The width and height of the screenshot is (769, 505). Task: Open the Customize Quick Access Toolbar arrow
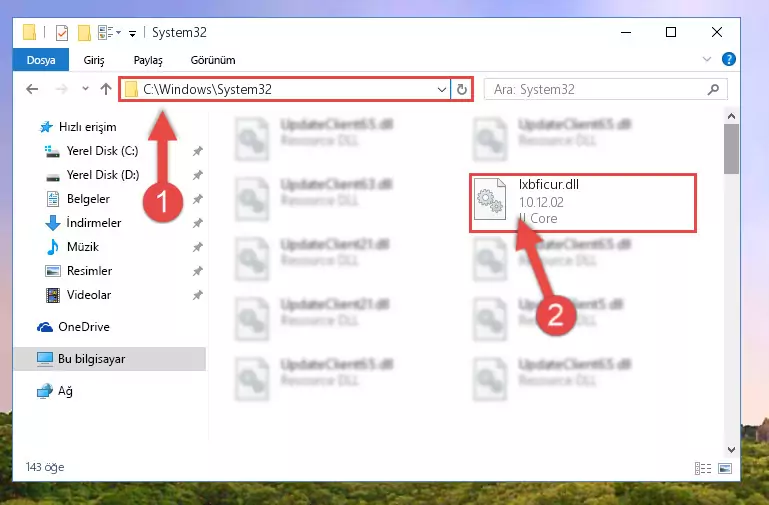[x=132, y=33]
